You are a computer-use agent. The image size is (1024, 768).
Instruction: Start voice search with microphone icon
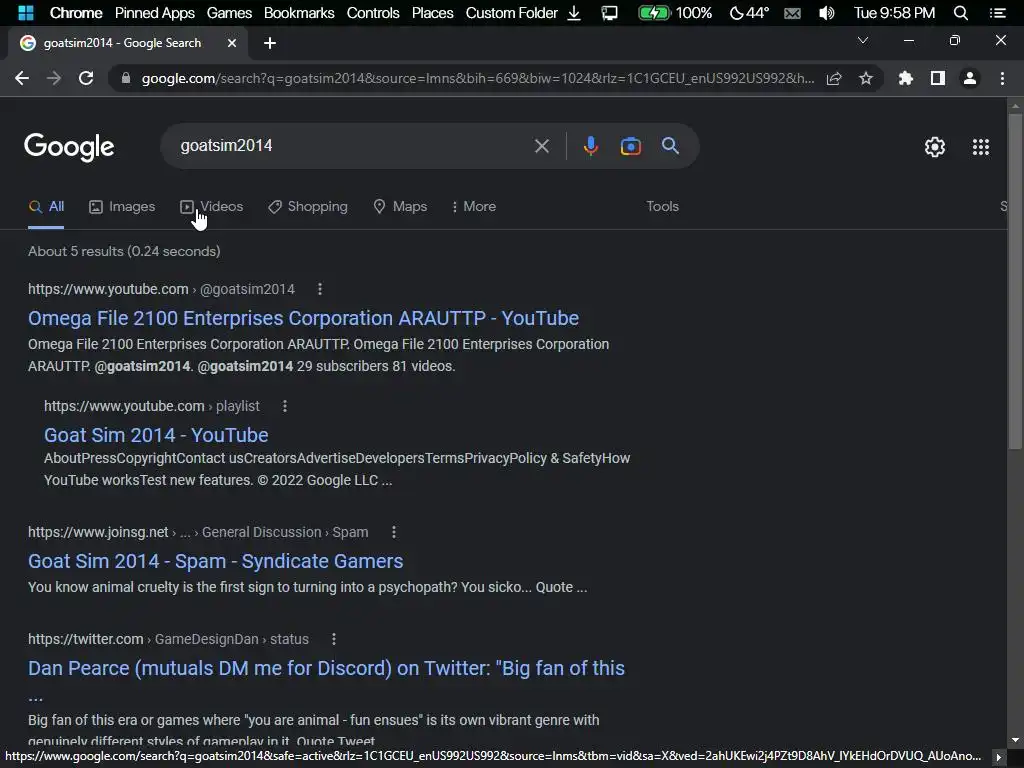[x=590, y=146]
